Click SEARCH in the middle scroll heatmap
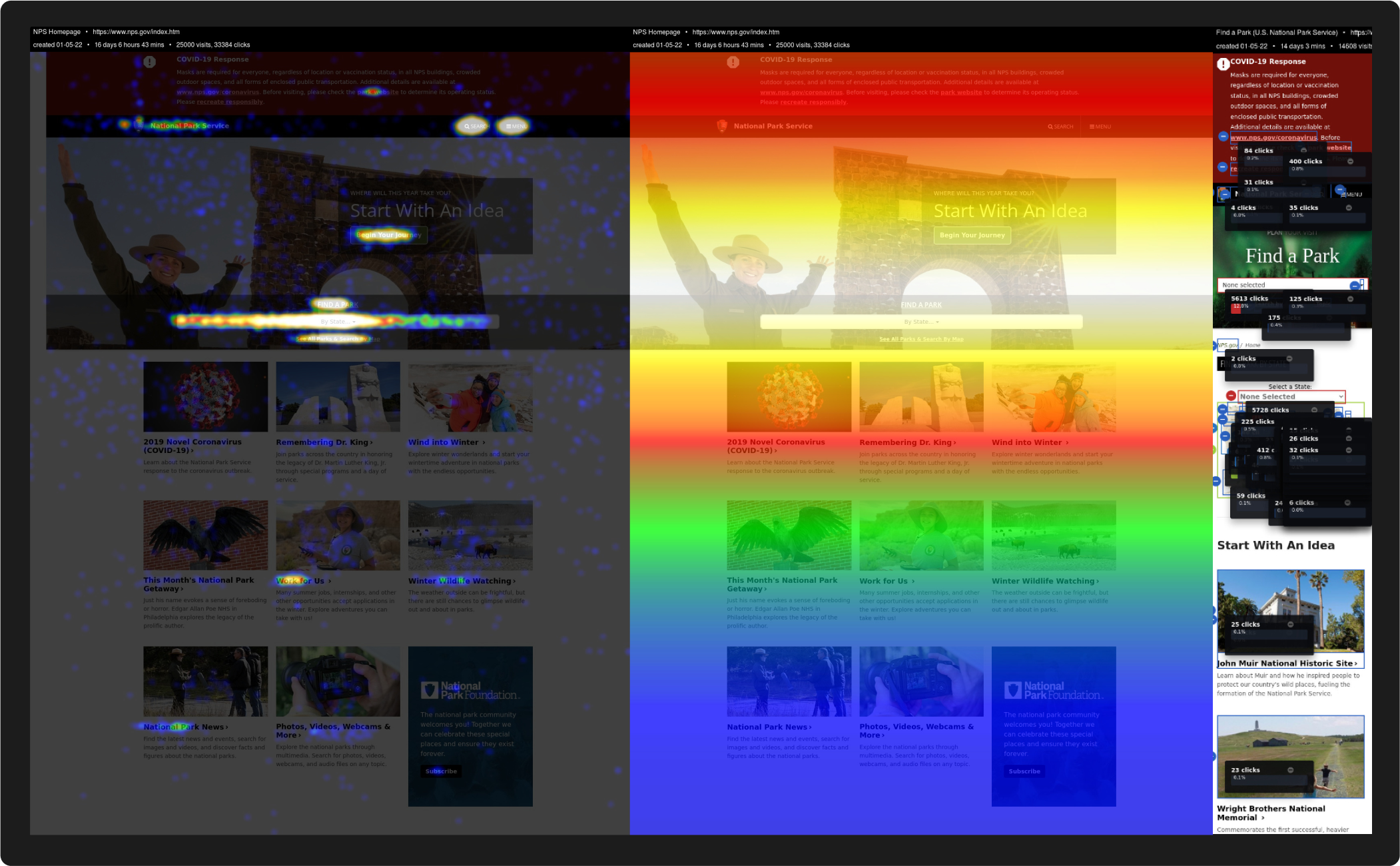1400x866 pixels. 1060,127
